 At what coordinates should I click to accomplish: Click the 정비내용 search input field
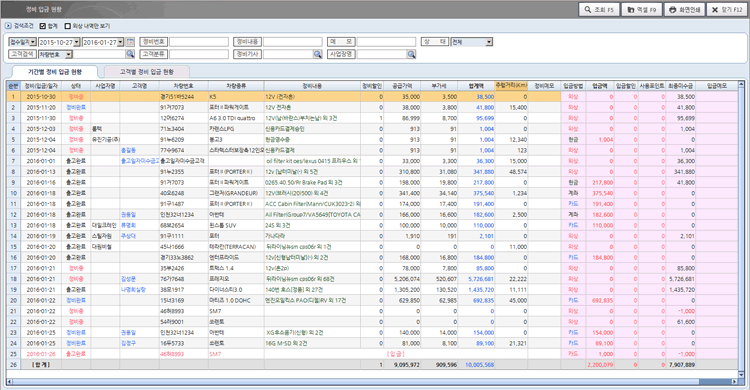pyautogui.click(x=293, y=42)
